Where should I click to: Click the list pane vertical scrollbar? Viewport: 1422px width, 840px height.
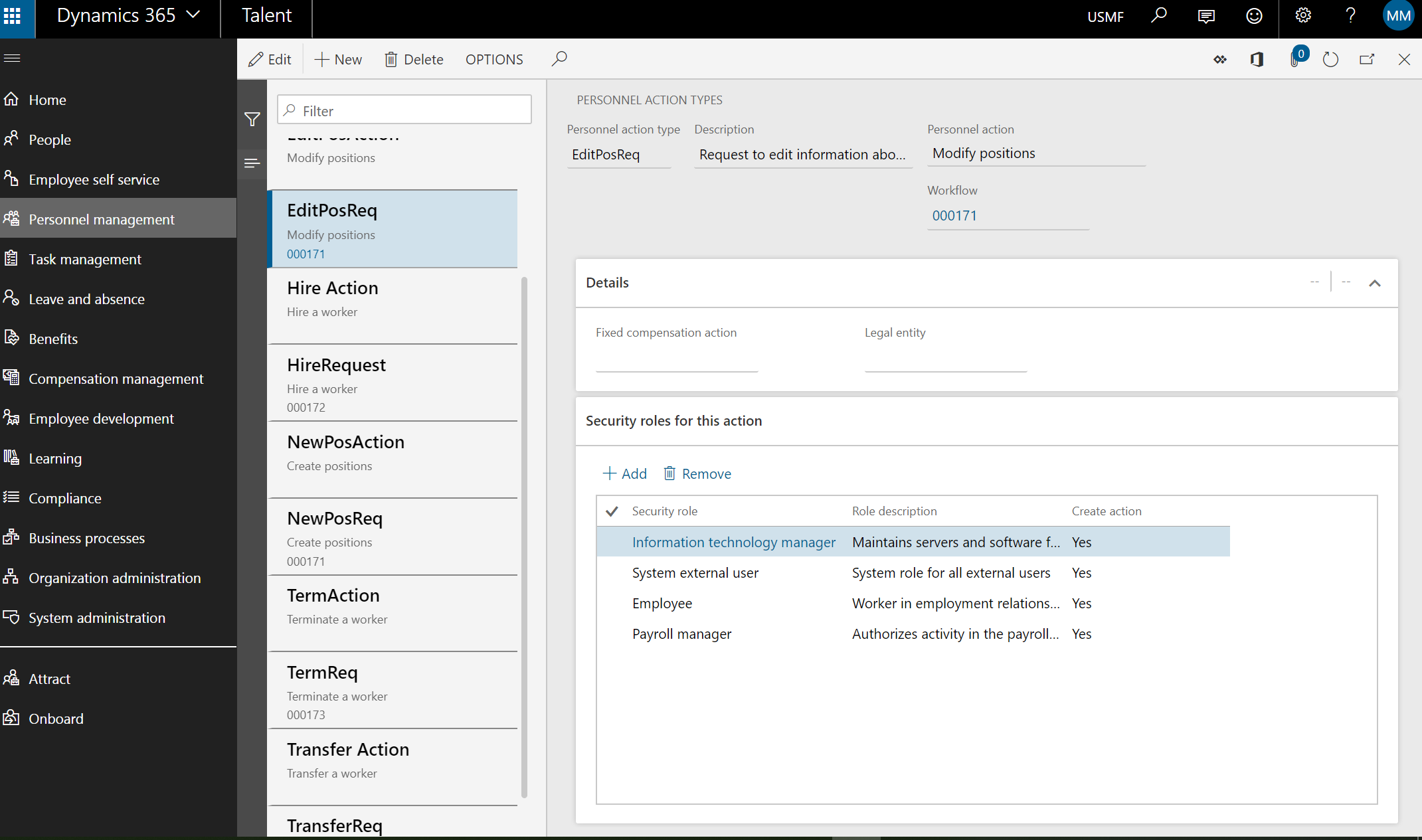tap(524, 537)
